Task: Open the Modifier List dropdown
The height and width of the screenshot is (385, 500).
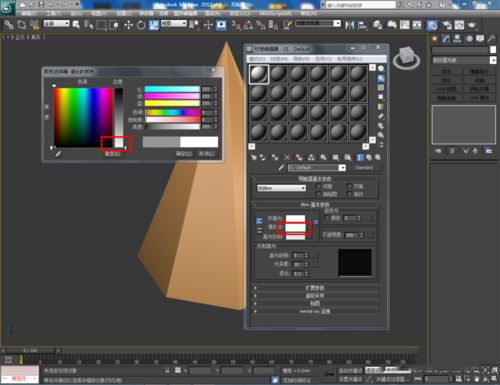Action: [x=464, y=60]
